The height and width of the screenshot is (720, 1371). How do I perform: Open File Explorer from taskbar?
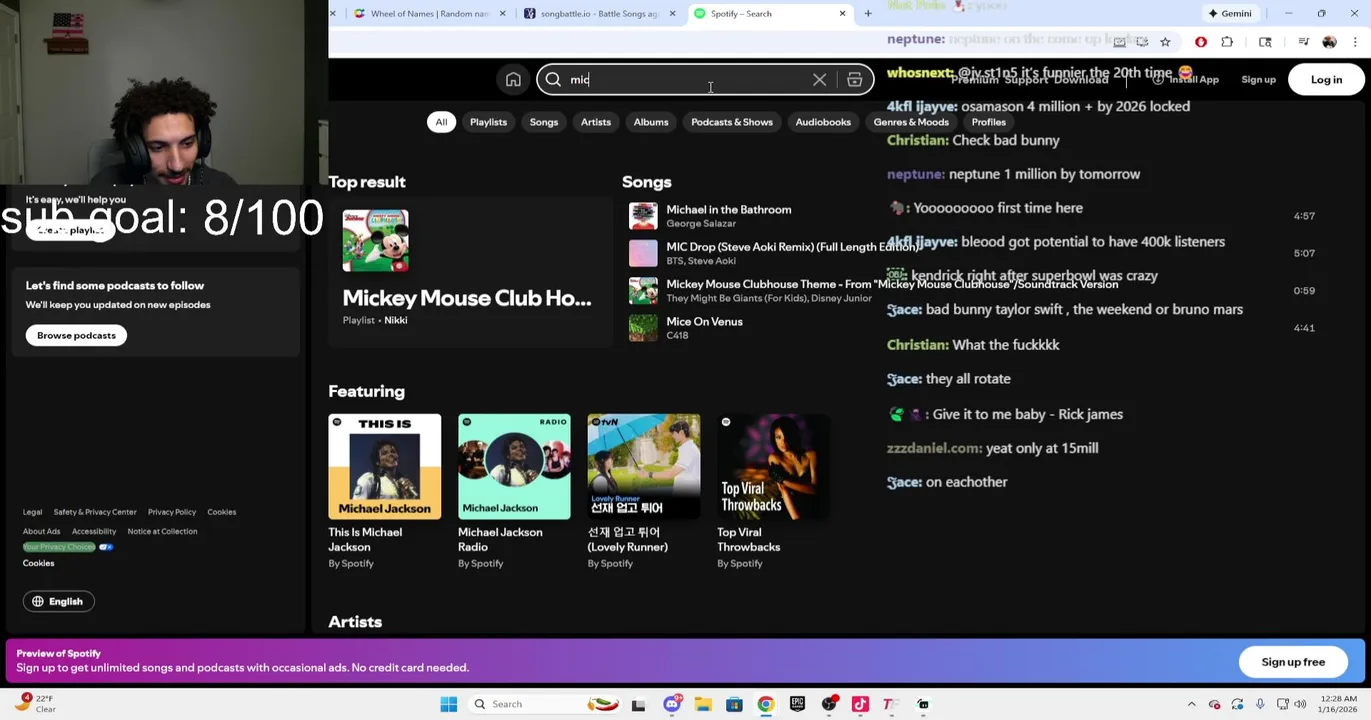[x=703, y=704]
